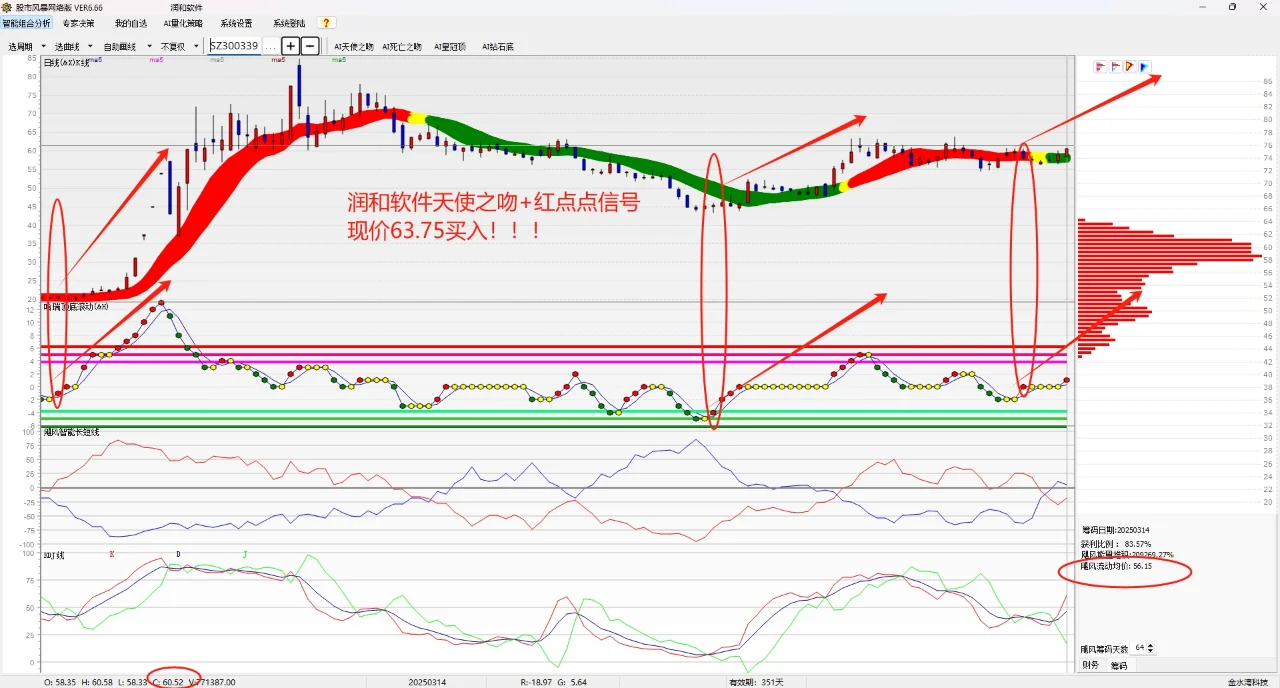This screenshot has width=1280, height=688.
Task: Click the AI皇冠顶 toolbar button
Action: (450, 47)
